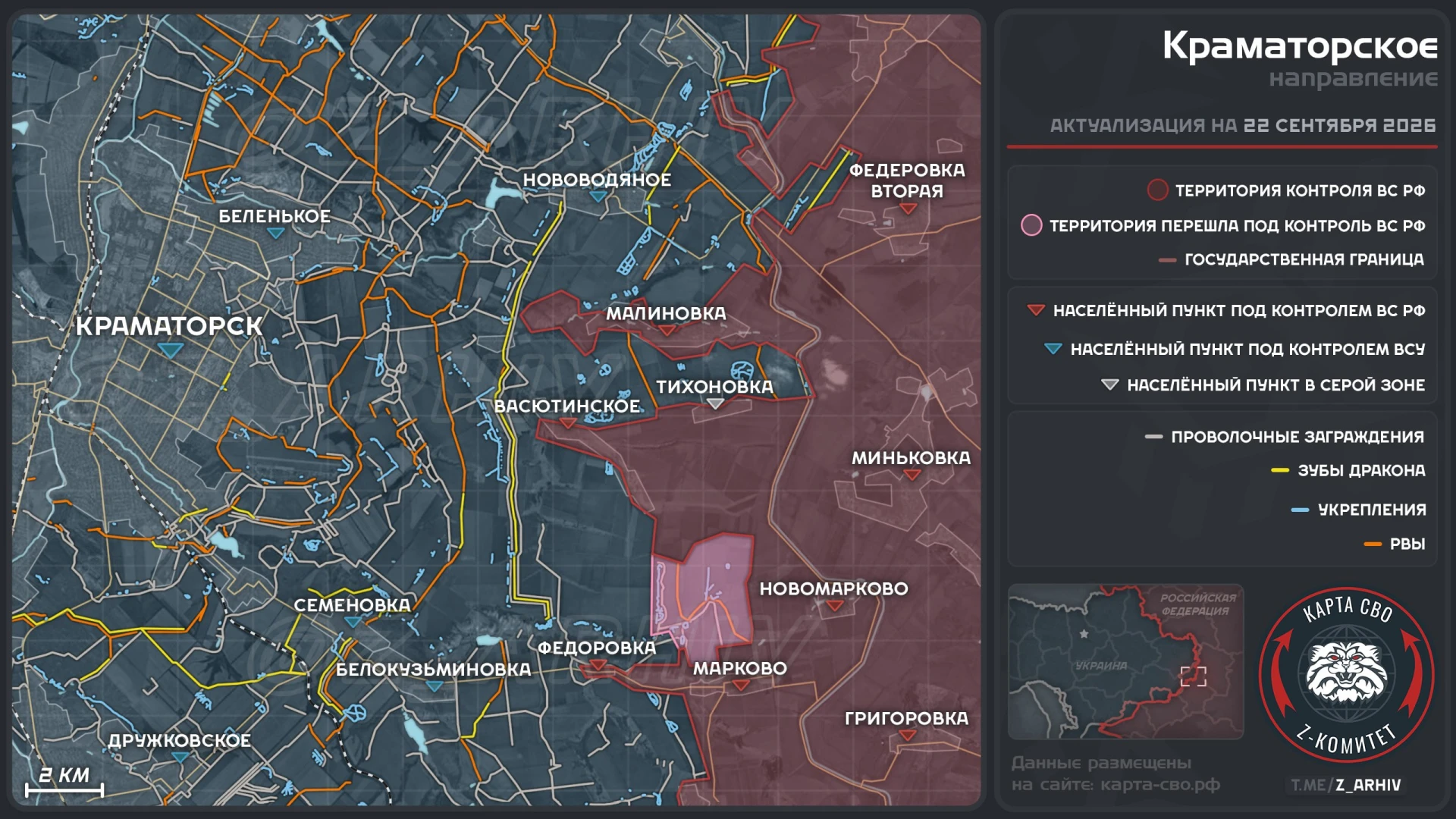This screenshot has width=1456, height=819.
Task: Click the yellow Зубы дракона legend line
Action: pyautogui.click(x=1280, y=471)
